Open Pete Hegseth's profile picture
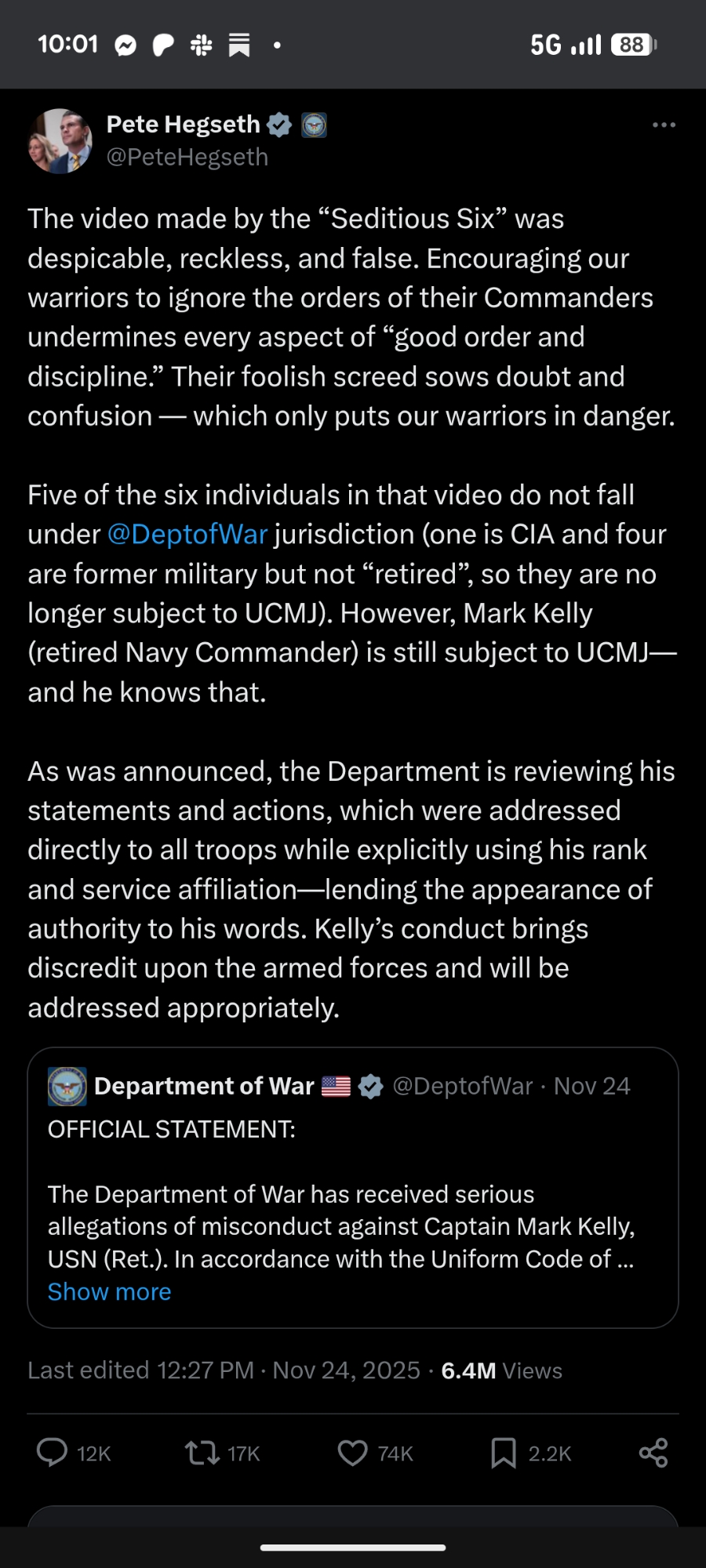The image size is (706, 1568). 60,141
